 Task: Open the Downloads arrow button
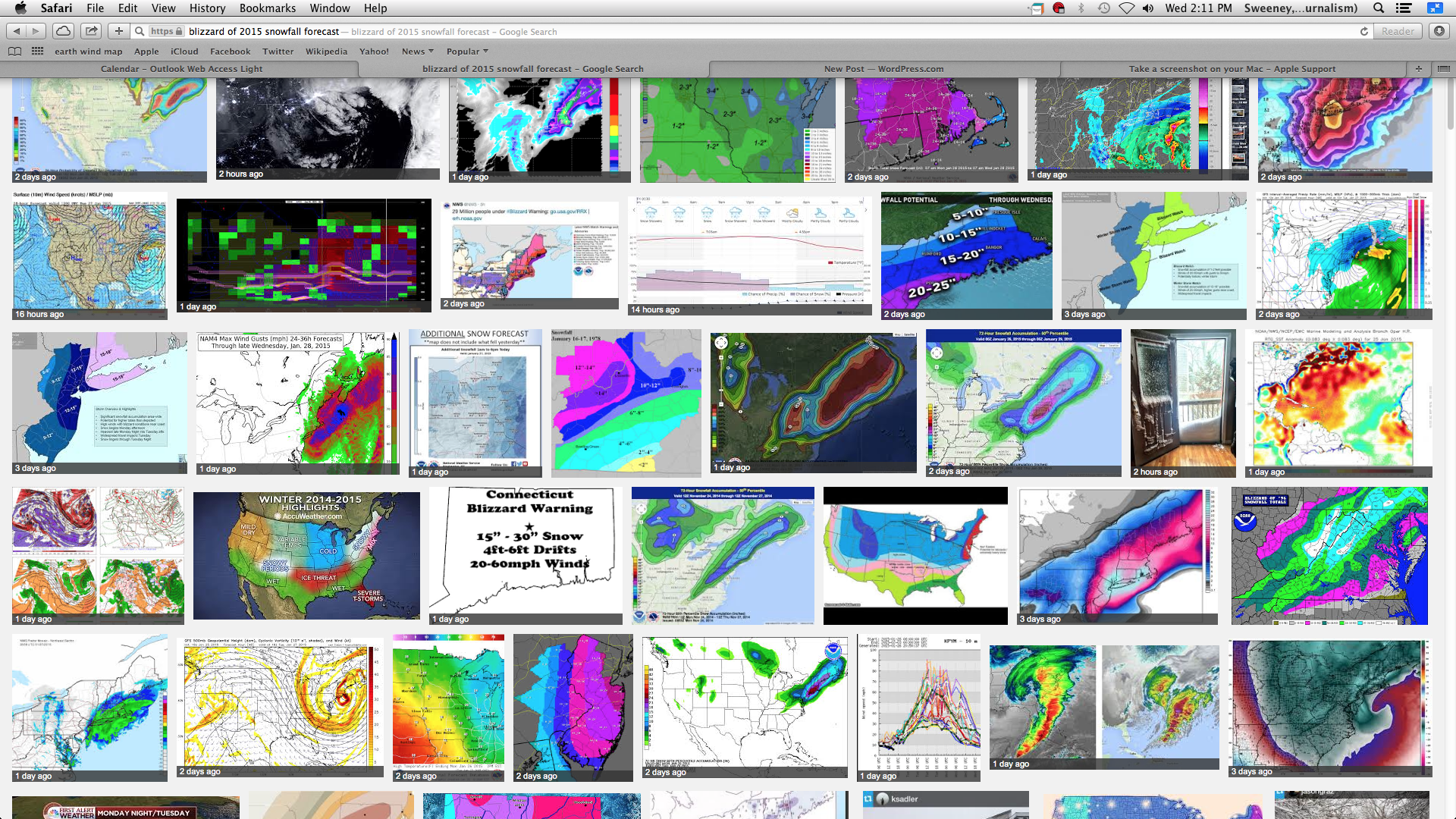[x=1439, y=31]
